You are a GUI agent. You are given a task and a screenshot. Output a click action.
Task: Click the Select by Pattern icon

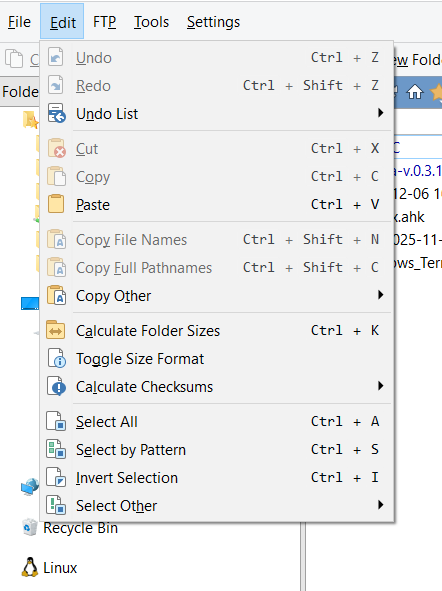click(56, 449)
